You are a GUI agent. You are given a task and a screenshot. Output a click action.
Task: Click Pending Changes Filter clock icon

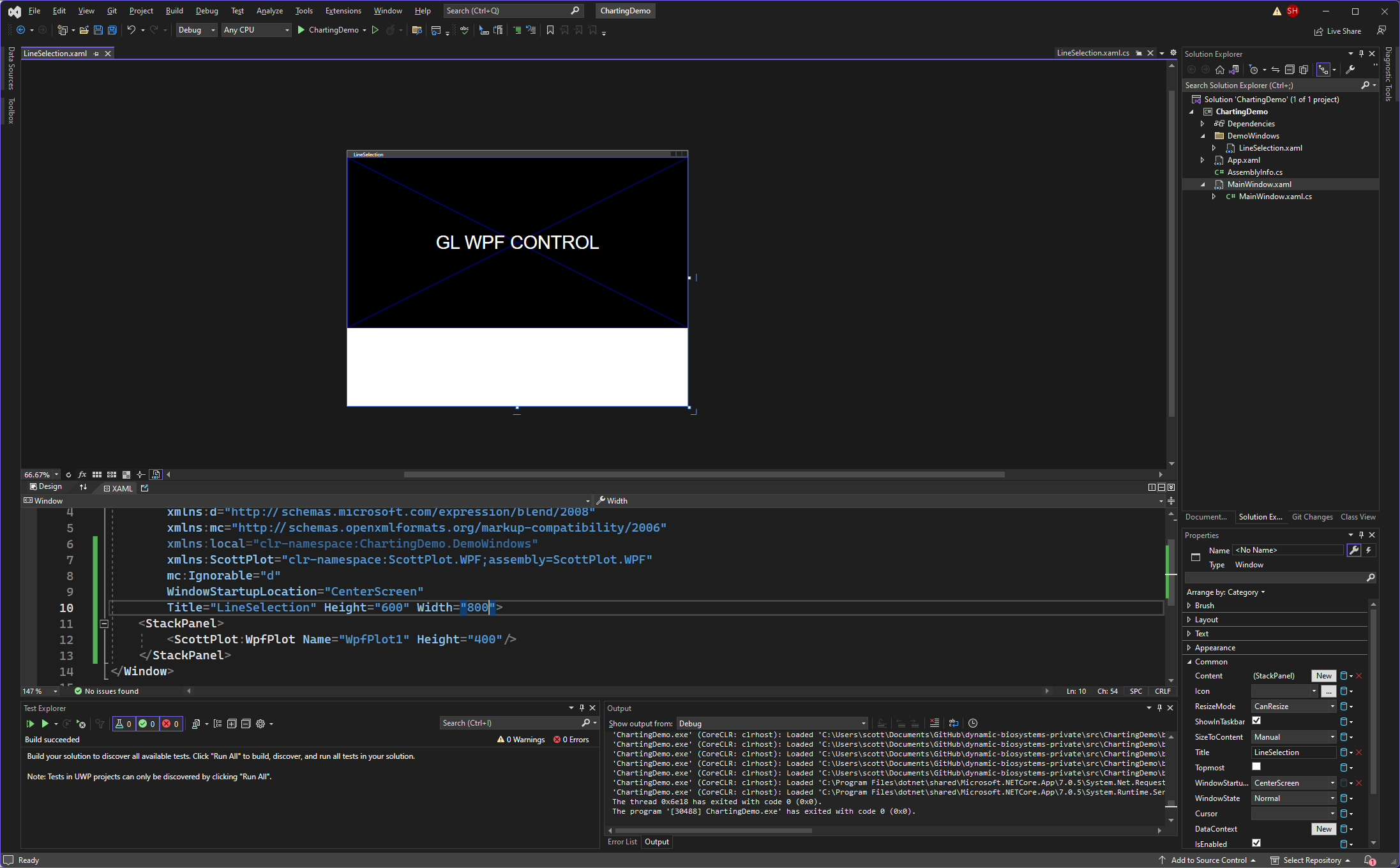point(1254,70)
